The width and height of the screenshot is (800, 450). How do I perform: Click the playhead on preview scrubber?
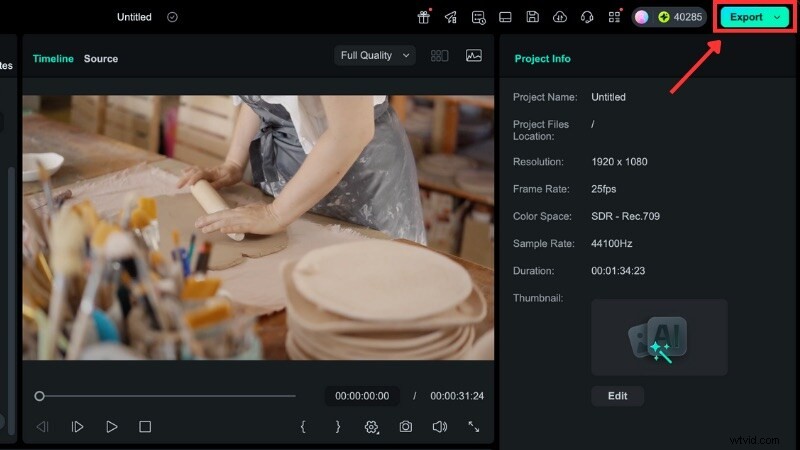point(39,396)
